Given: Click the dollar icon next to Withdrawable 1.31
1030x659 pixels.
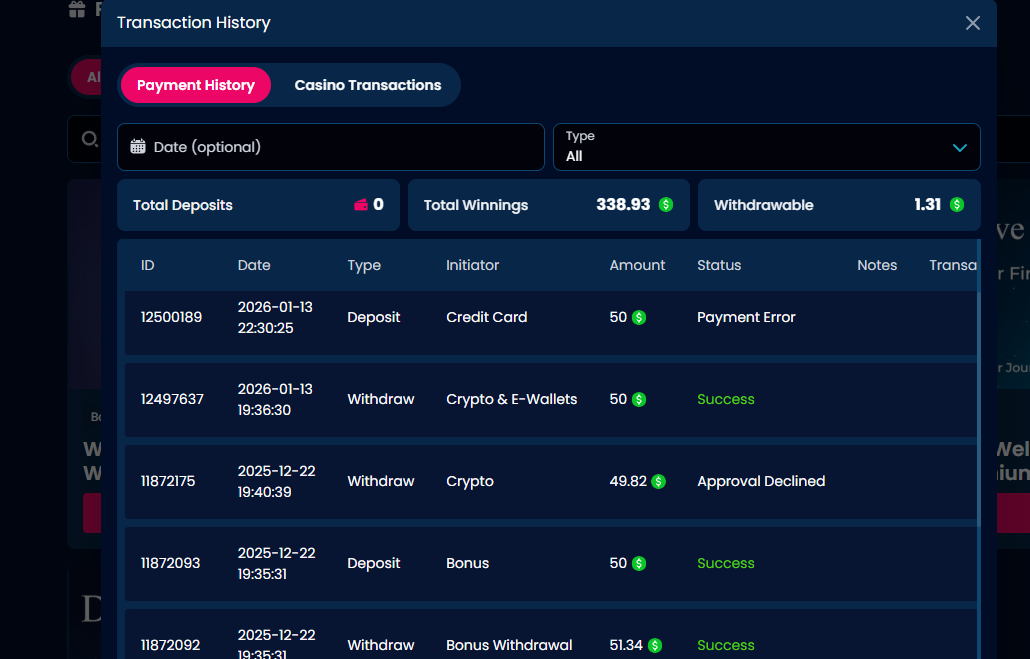Looking at the screenshot, I should [x=956, y=205].
